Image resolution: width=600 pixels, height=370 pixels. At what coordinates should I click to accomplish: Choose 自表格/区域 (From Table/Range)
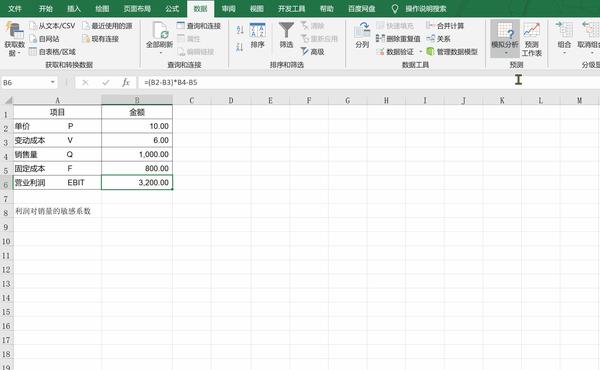click(x=52, y=52)
